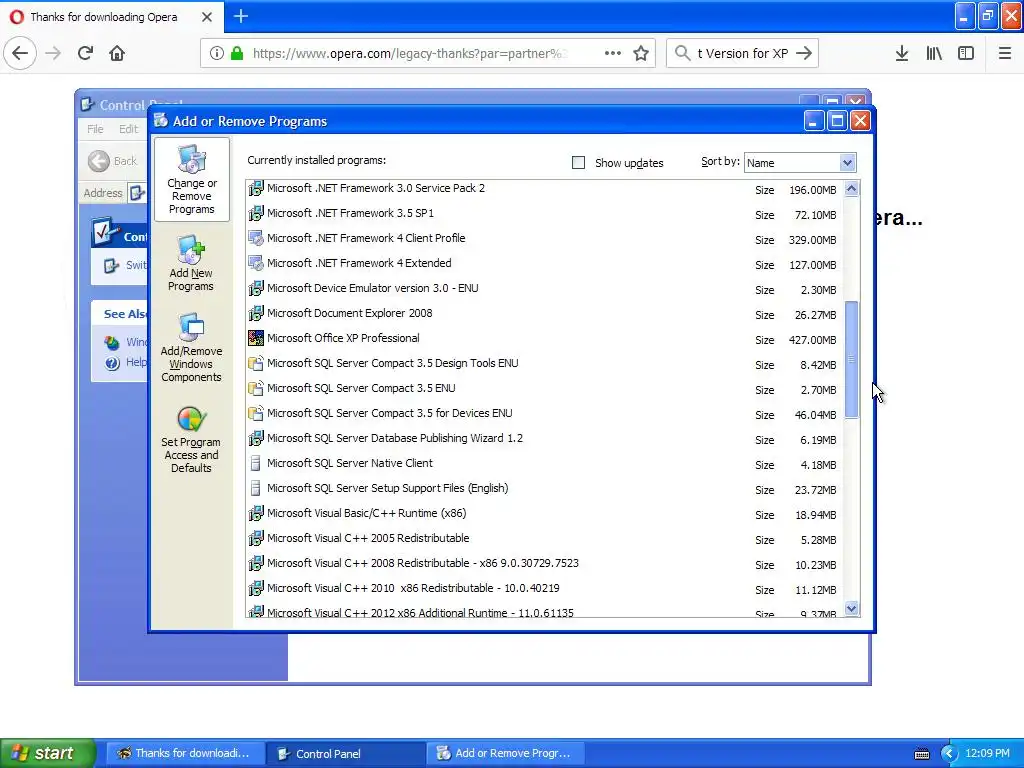
Task: Click icon of Visual C++ 2005 Redistributable
Action: tap(256, 538)
